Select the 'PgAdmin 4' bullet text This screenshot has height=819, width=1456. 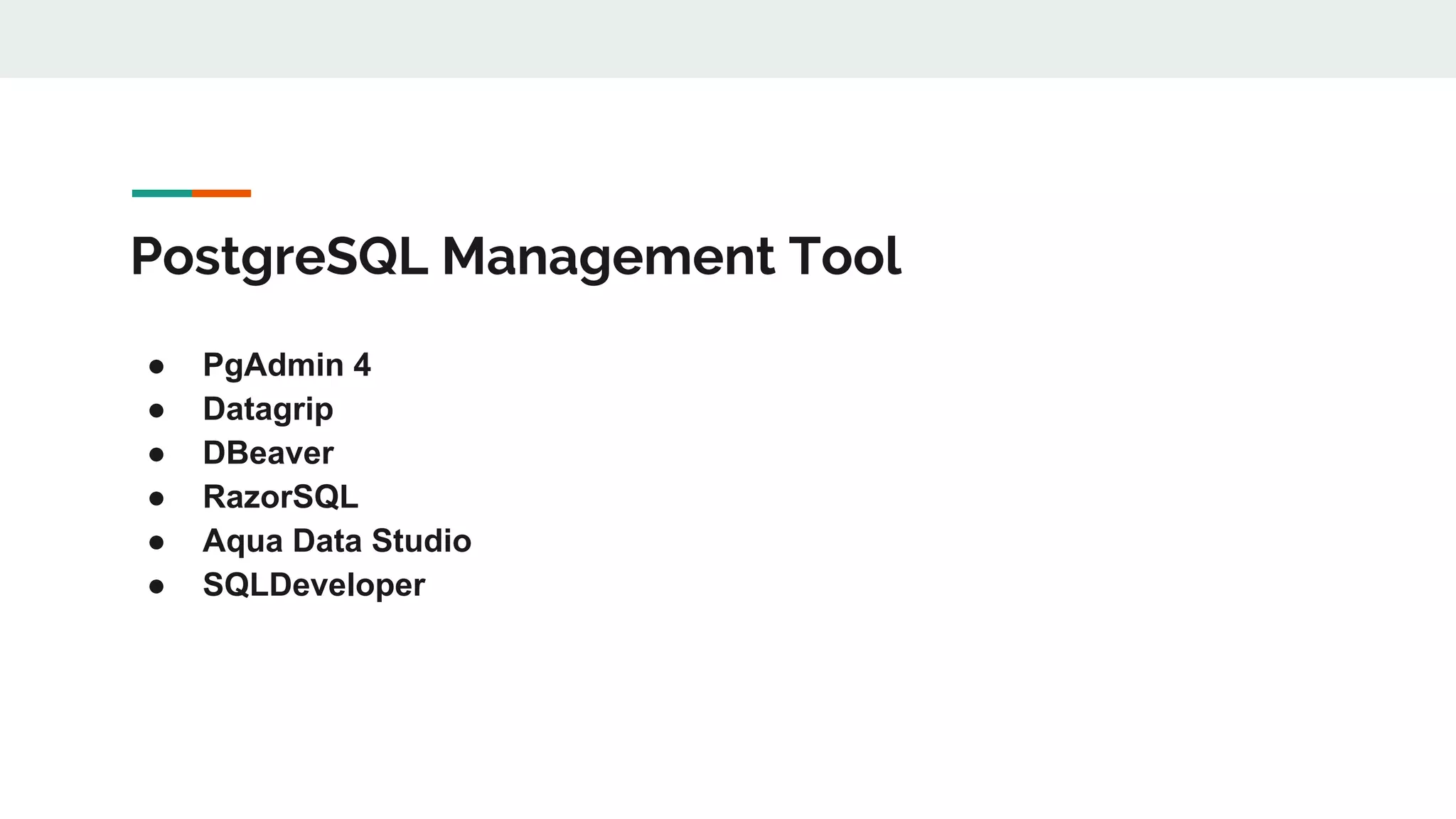pos(287,365)
